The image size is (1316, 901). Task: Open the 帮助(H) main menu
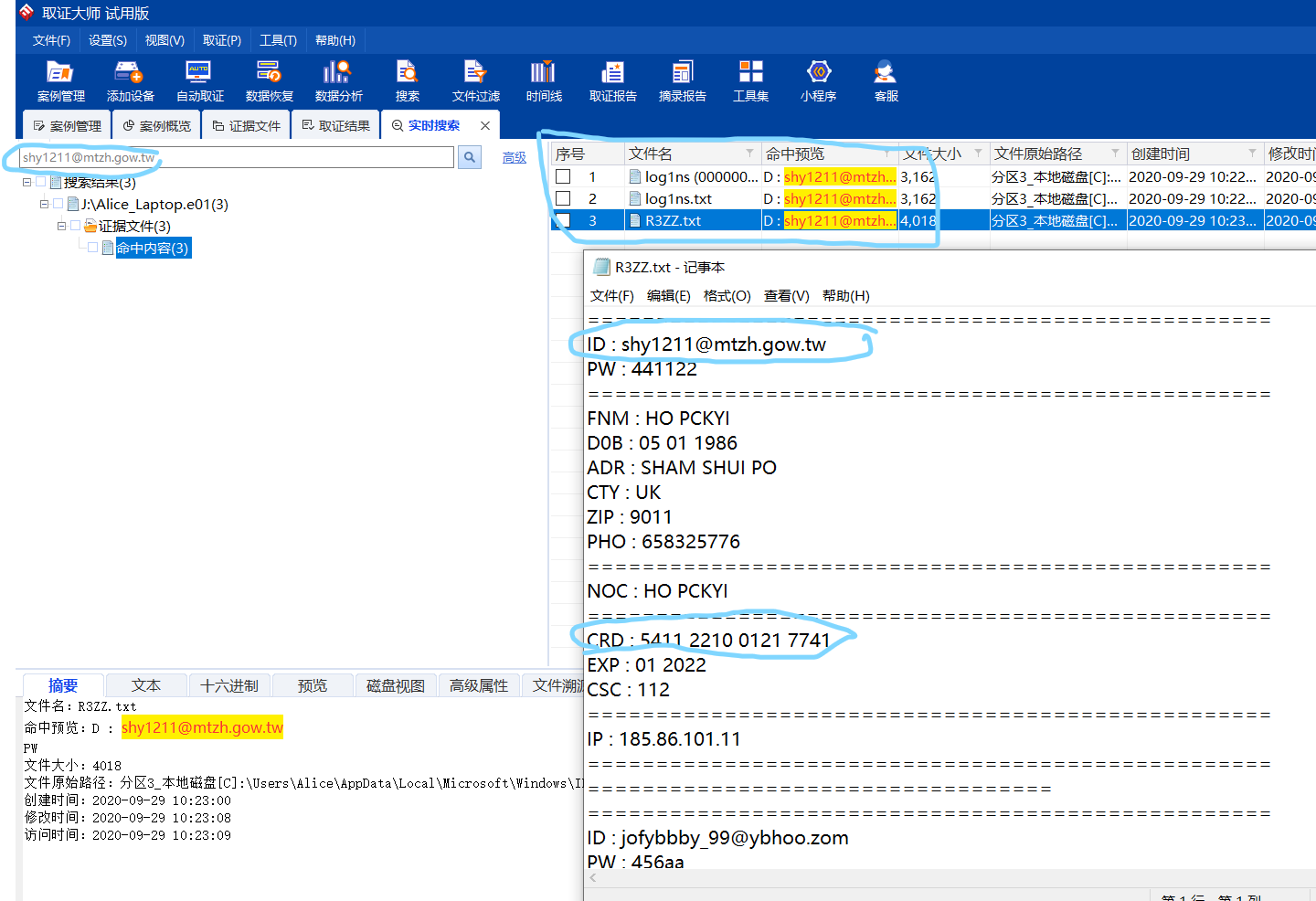[x=335, y=40]
